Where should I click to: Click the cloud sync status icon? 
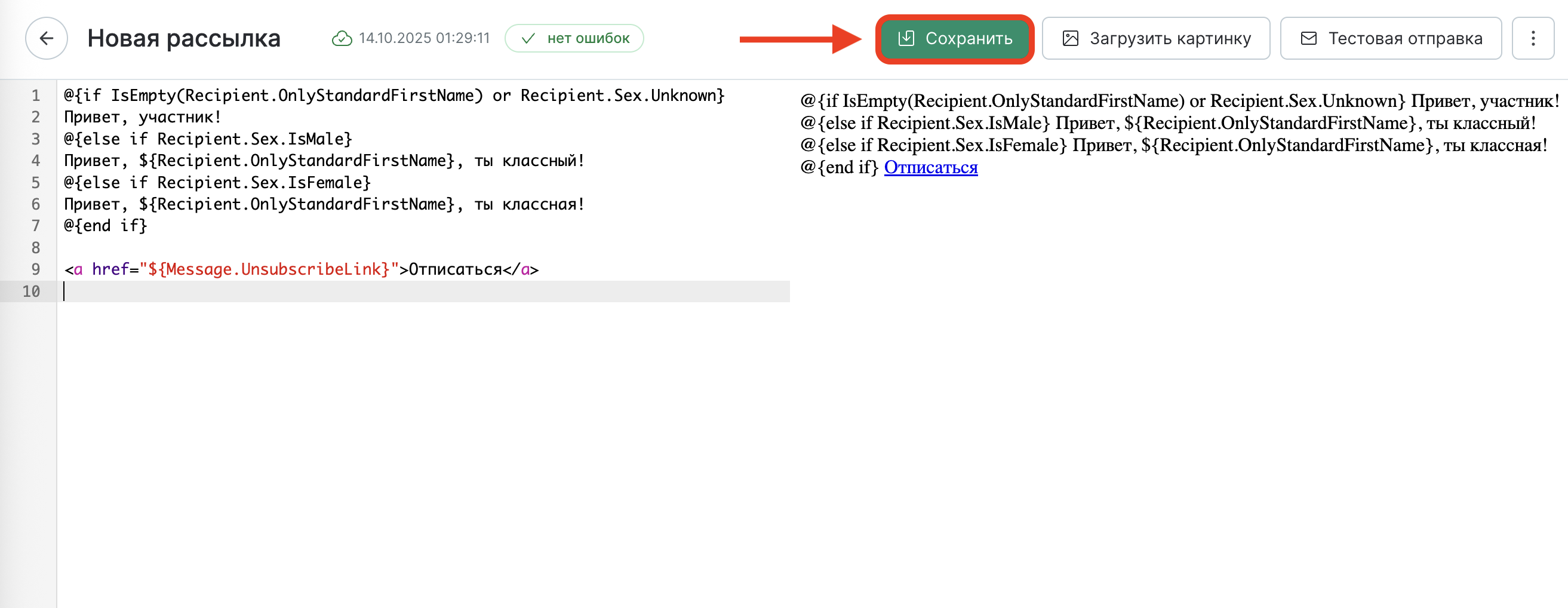point(342,38)
